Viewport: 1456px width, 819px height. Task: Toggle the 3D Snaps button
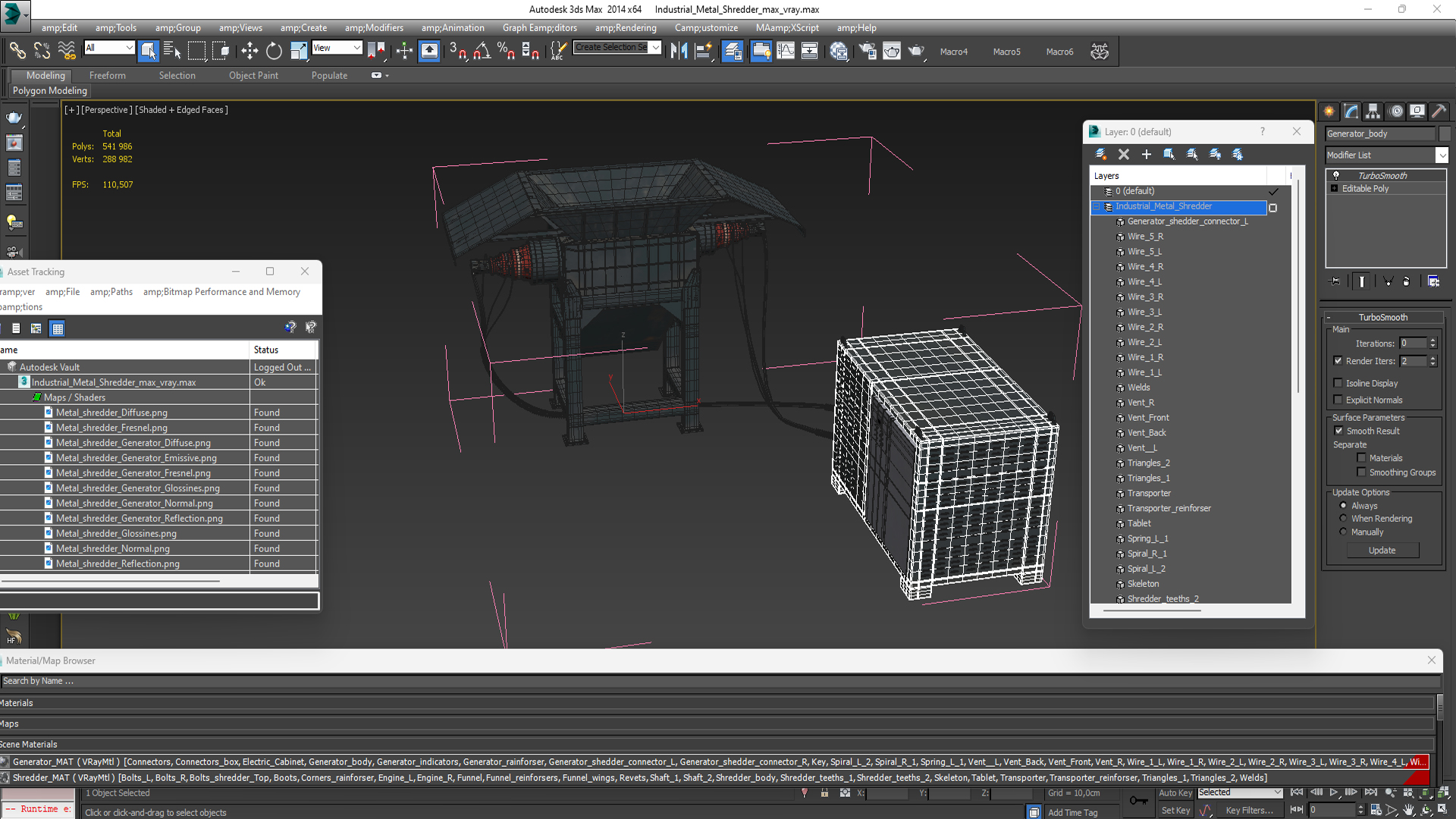(457, 51)
